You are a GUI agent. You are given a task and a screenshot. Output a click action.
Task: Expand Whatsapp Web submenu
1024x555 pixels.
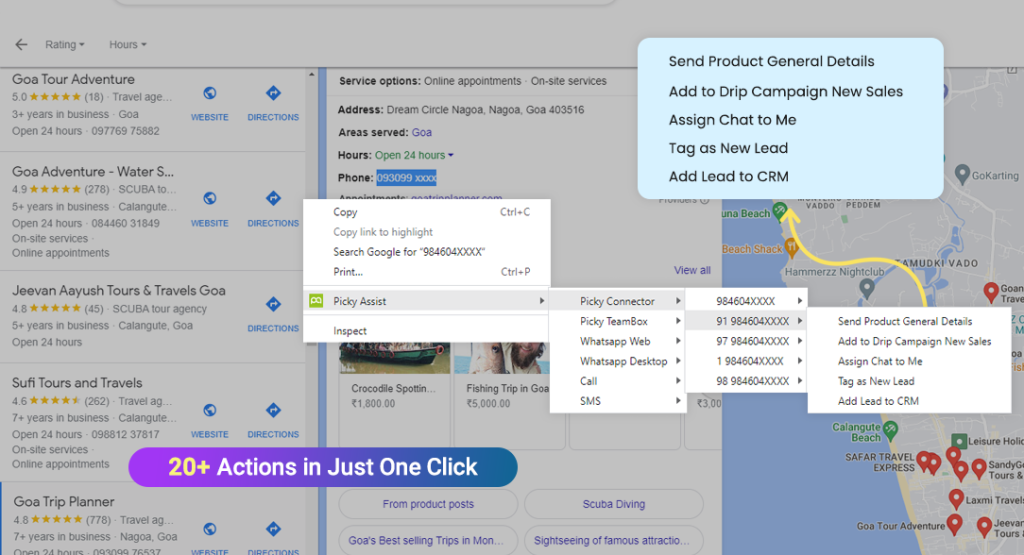[617, 341]
